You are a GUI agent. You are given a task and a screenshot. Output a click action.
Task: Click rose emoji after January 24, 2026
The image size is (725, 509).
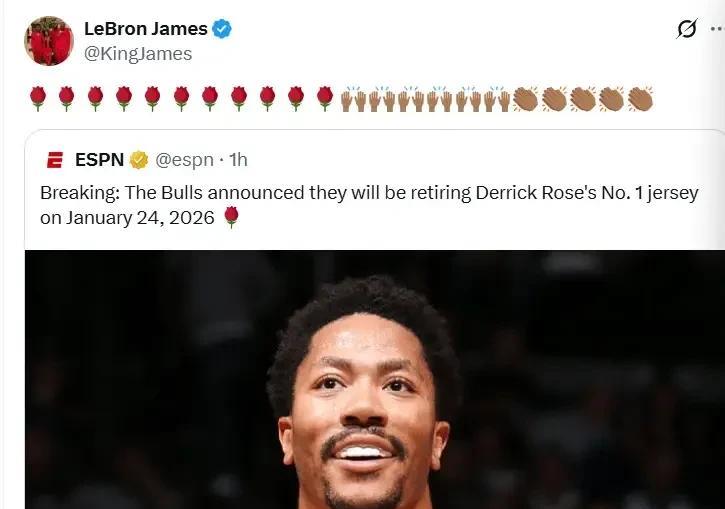[x=231, y=217]
